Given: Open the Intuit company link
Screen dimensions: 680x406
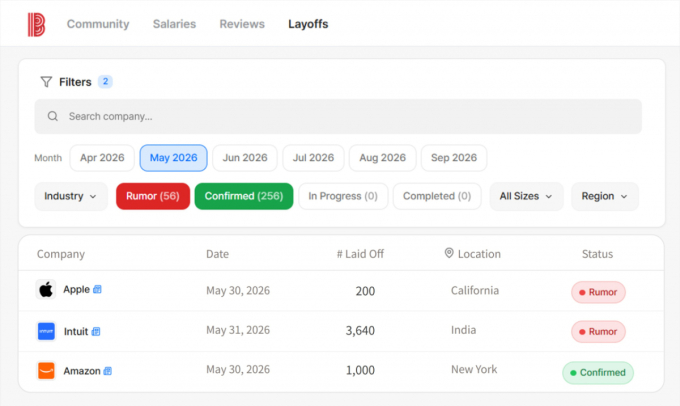Looking at the screenshot, I should point(76,331).
